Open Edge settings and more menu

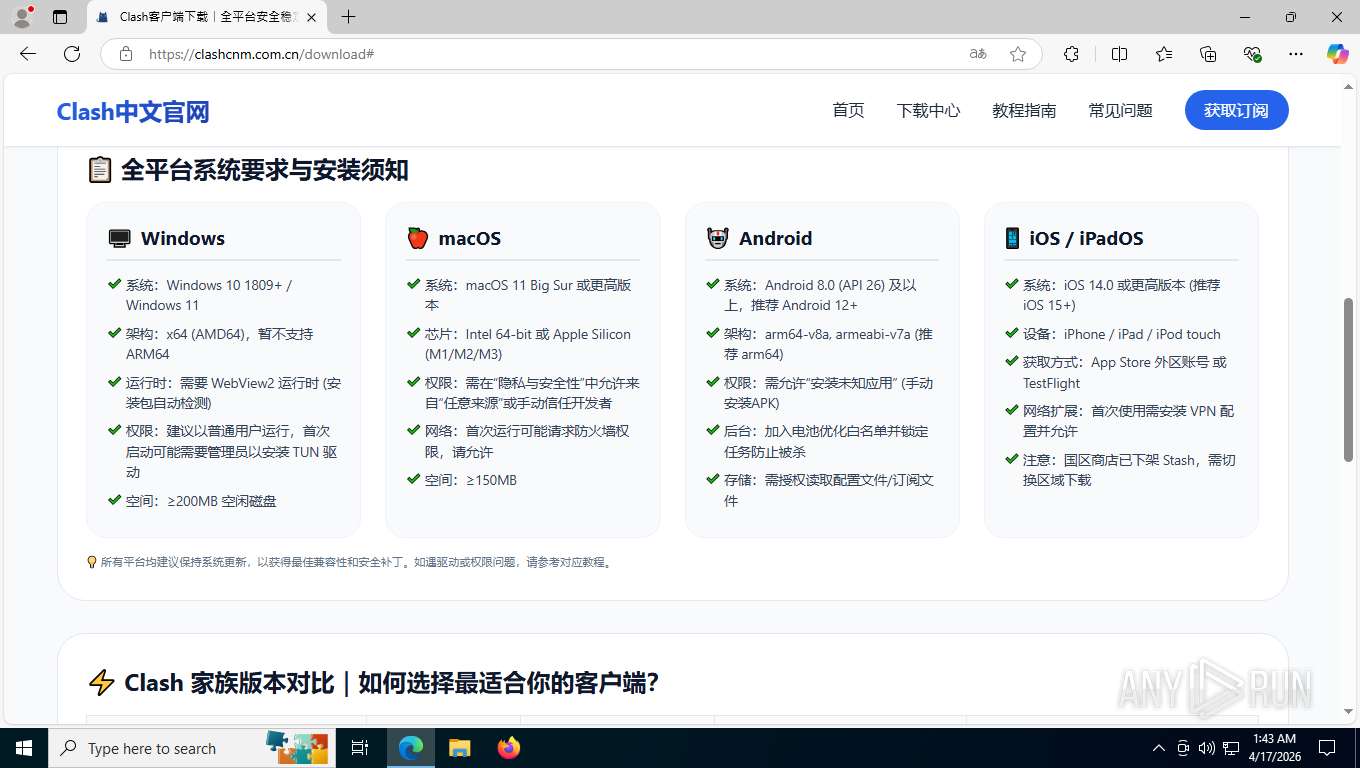tap(1296, 54)
